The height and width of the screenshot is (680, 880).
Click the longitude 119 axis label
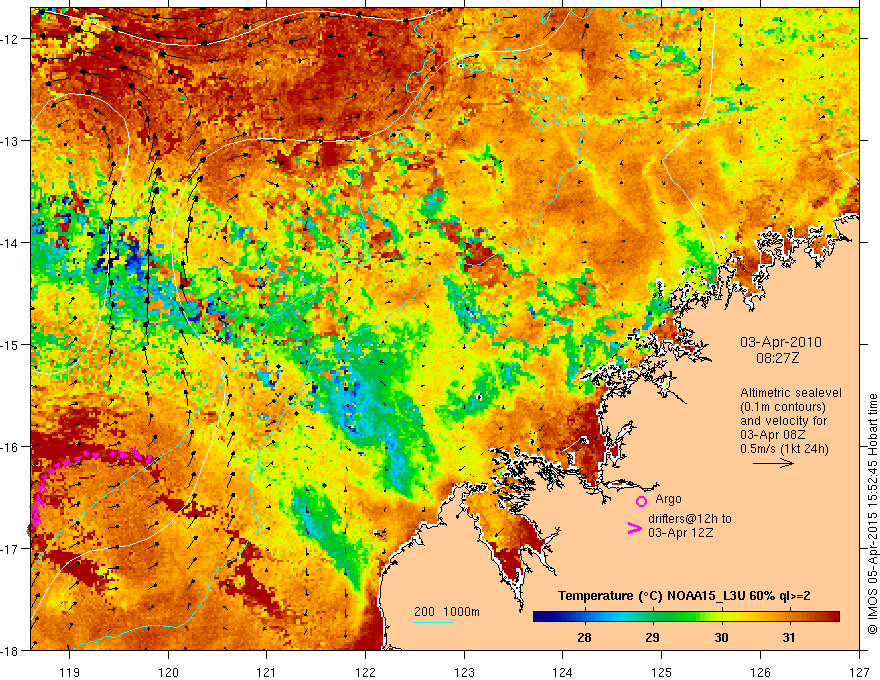(x=70, y=672)
